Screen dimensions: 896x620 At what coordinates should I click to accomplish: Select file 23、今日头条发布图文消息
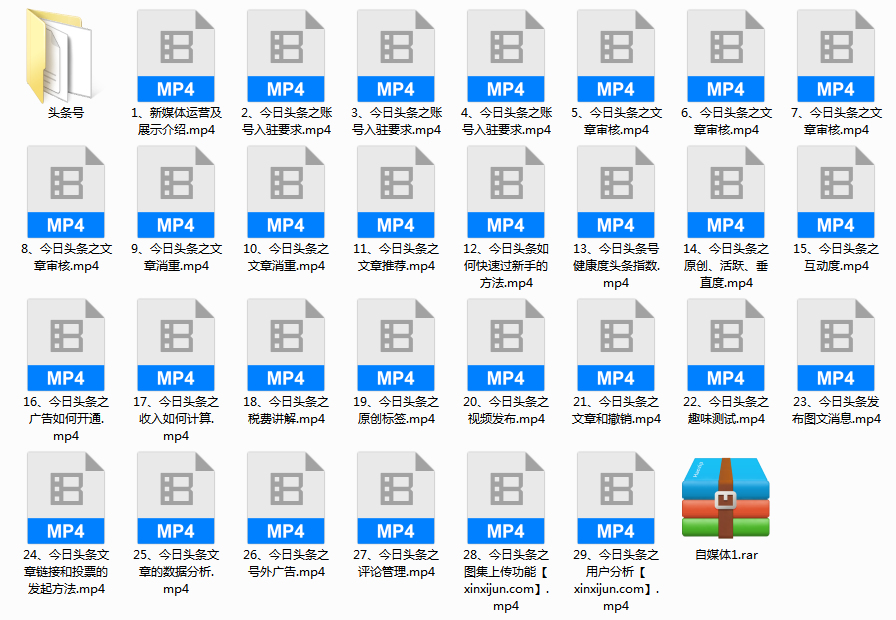(835, 345)
